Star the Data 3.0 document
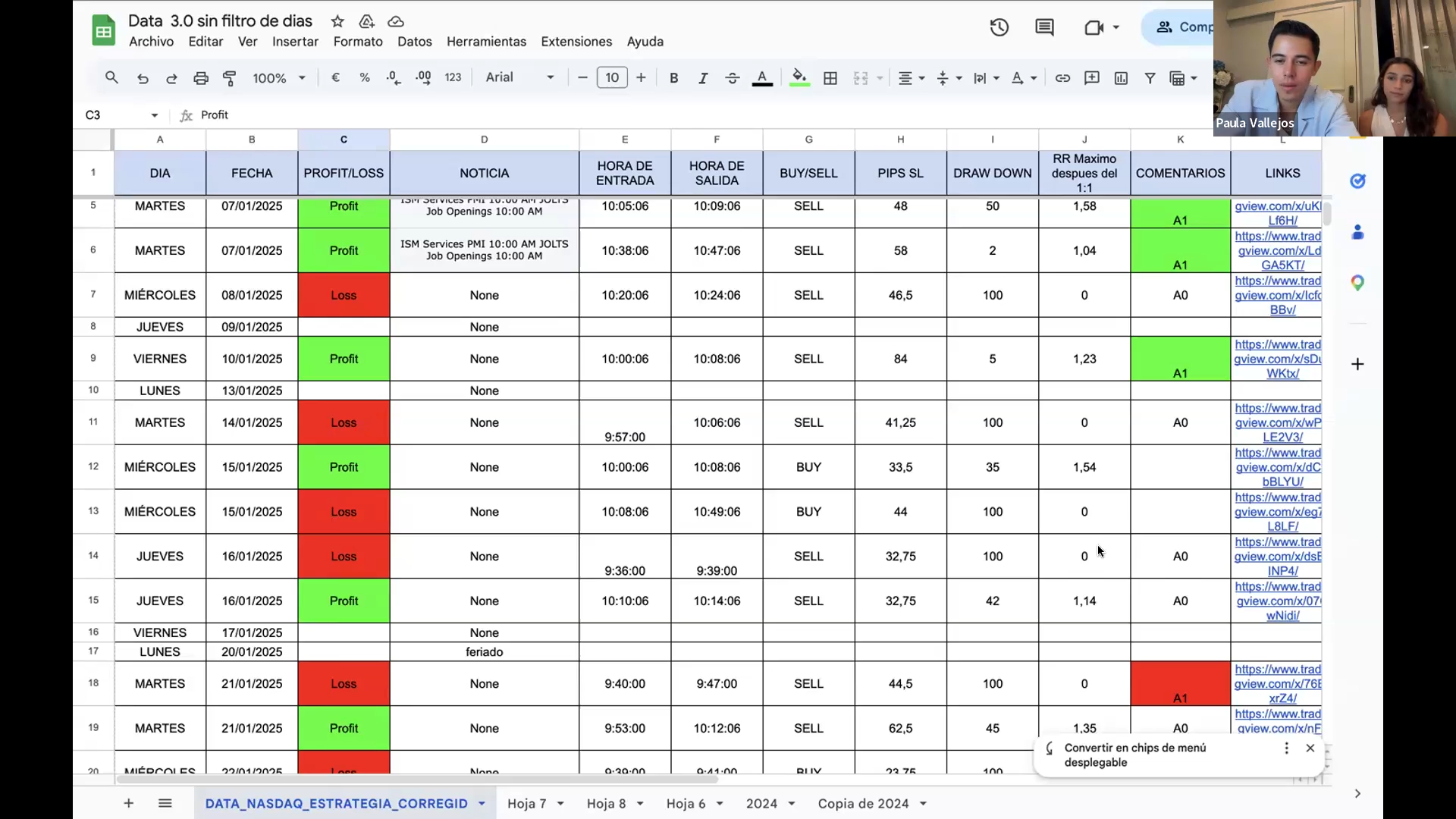The height and width of the screenshot is (819, 1456). click(337, 21)
